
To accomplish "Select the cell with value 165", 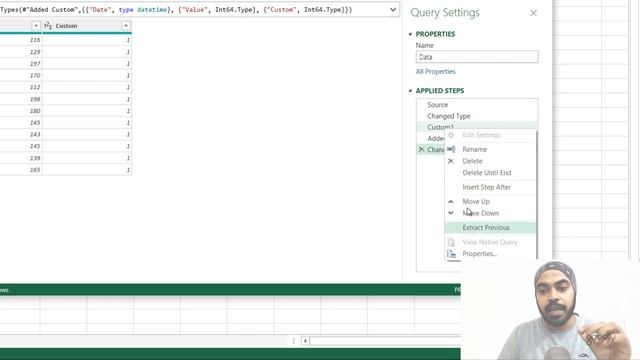I will pyautogui.click(x=21, y=170).
